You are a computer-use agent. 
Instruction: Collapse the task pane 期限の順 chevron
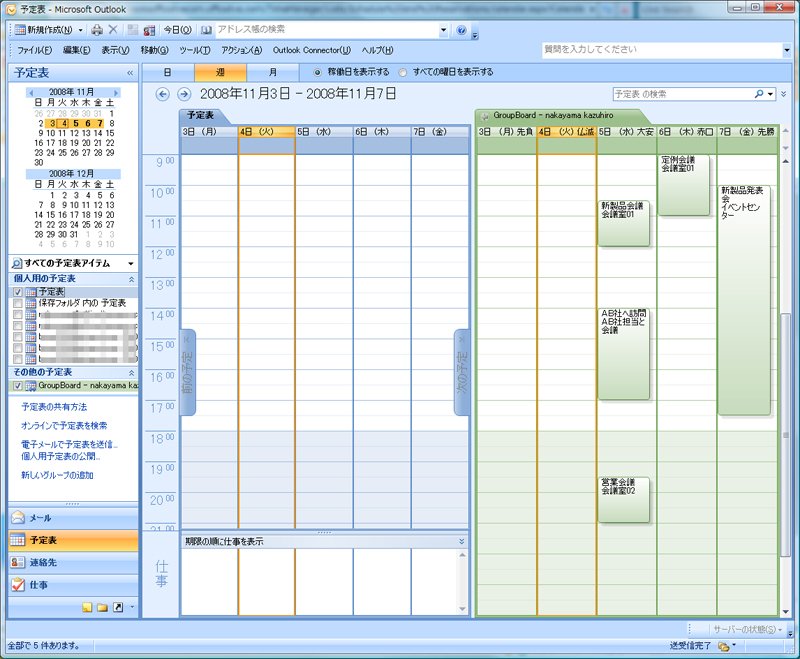462,541
